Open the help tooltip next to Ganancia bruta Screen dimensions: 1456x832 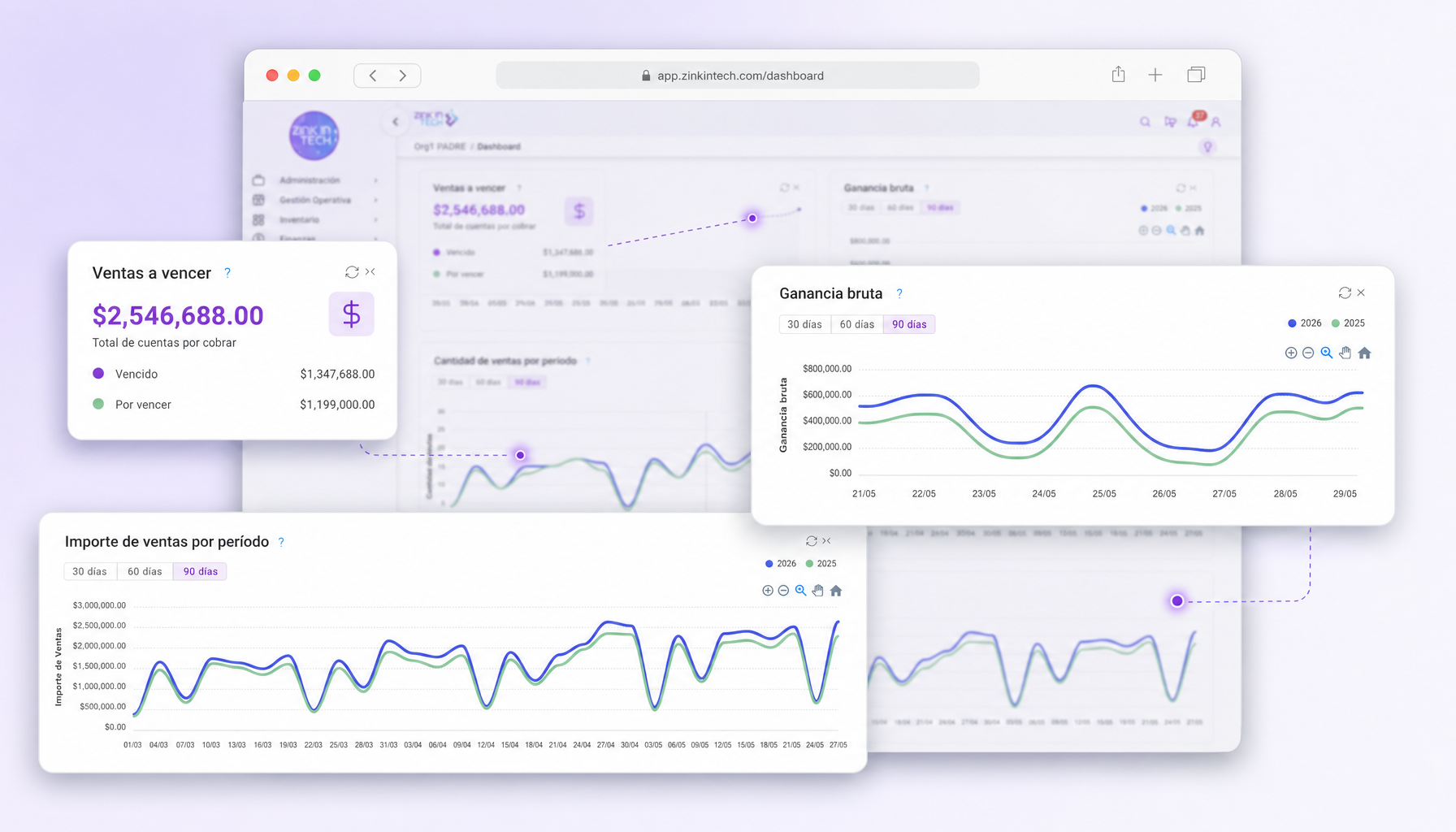click(899, 294)
